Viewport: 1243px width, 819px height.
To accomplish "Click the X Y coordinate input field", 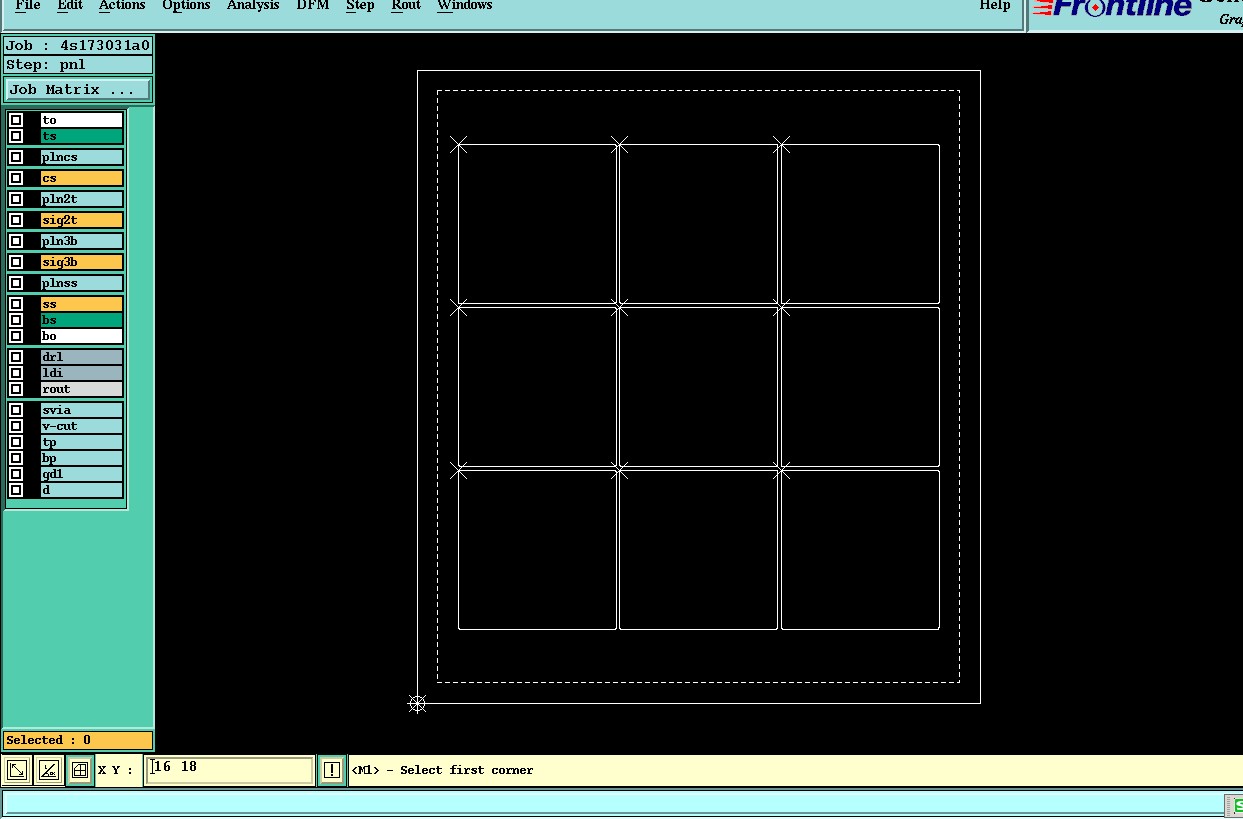I will click(x=229, y=770).
